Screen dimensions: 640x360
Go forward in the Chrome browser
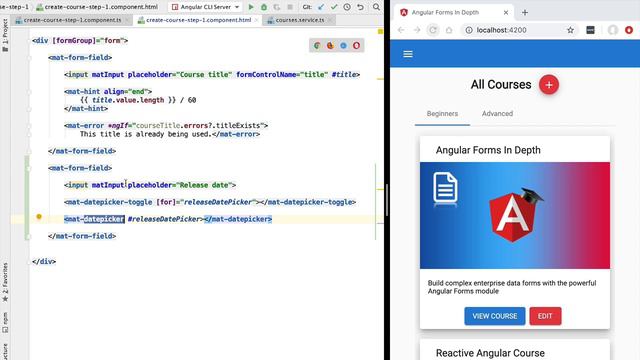pyautogui.click(x=417, y=30)
